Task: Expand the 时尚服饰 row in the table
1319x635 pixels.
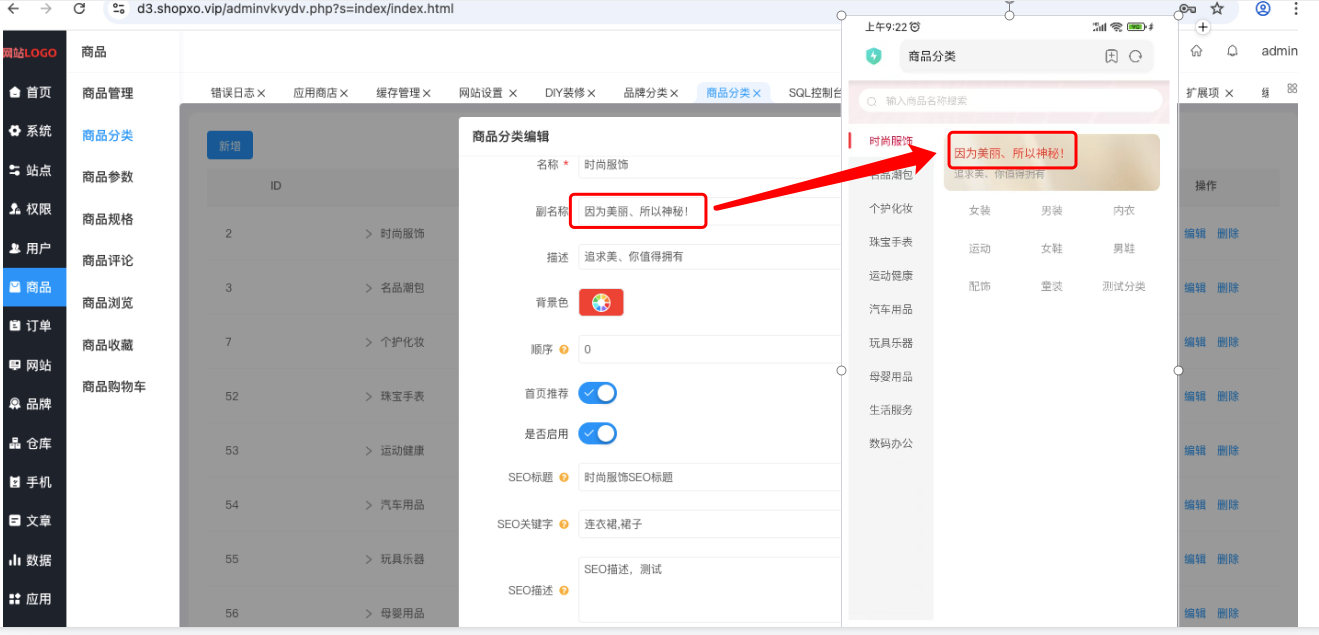Action: (368, 234)
